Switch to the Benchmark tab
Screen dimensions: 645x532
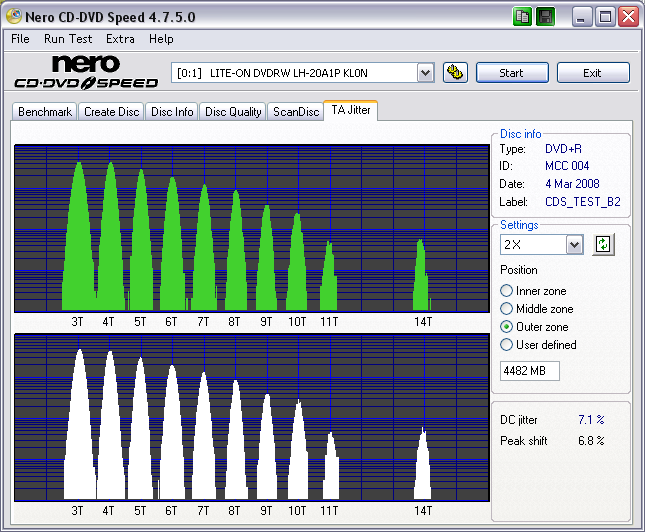pyautogui.click(x=45, y=112)
